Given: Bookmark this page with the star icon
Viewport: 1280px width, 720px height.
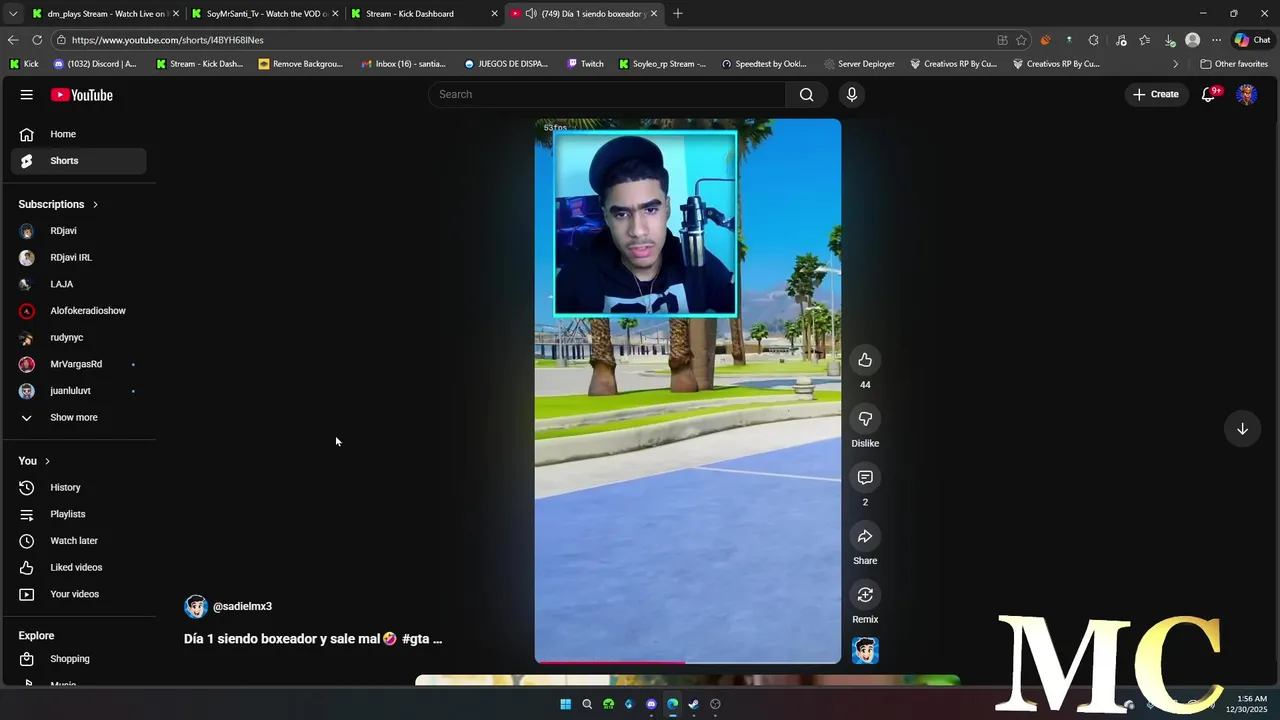Looking at the screenshot, I should pos(1021,40).
